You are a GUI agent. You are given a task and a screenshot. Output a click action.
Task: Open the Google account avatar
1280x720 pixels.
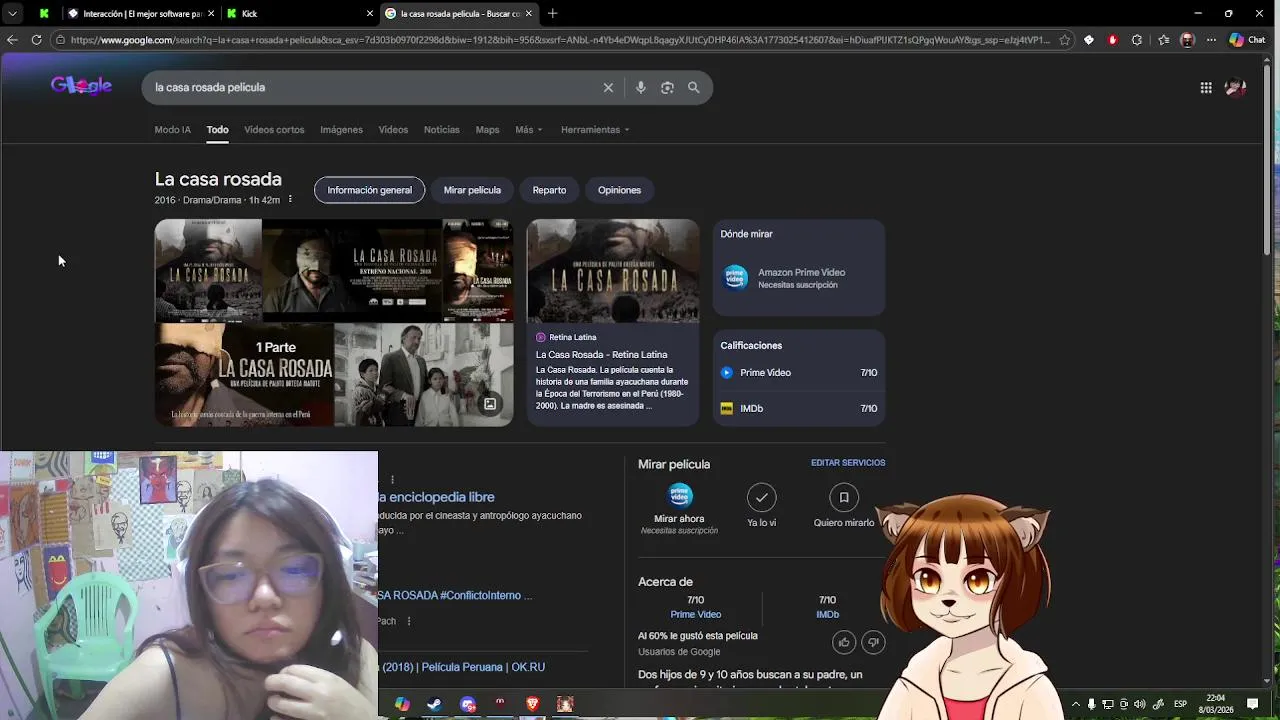pyautogui.click(x=1236, y=87)
